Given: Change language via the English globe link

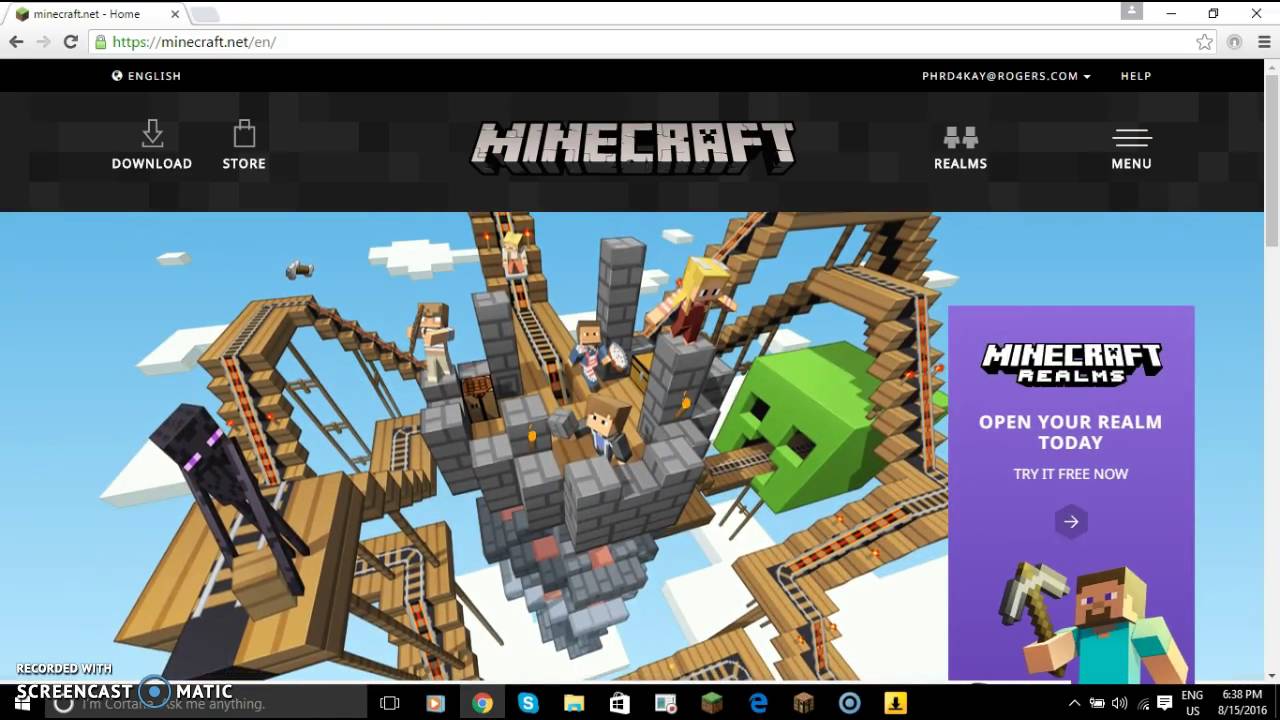Looking at the screenshot, I should click(x=146, y=76).
